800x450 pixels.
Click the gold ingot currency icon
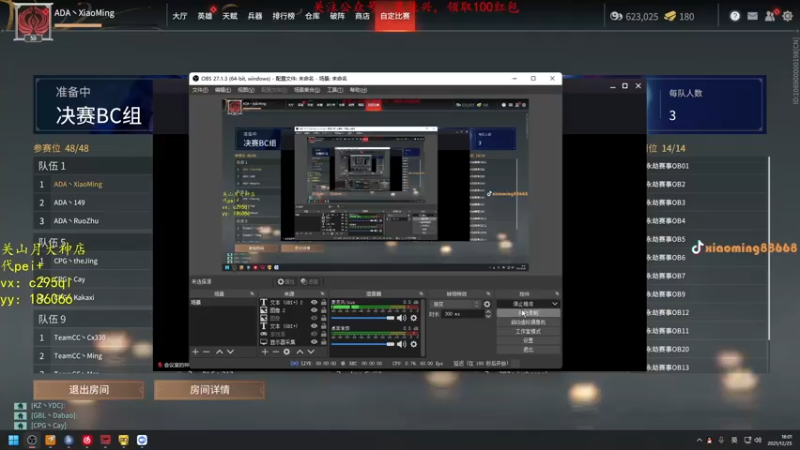coord(670,16)
